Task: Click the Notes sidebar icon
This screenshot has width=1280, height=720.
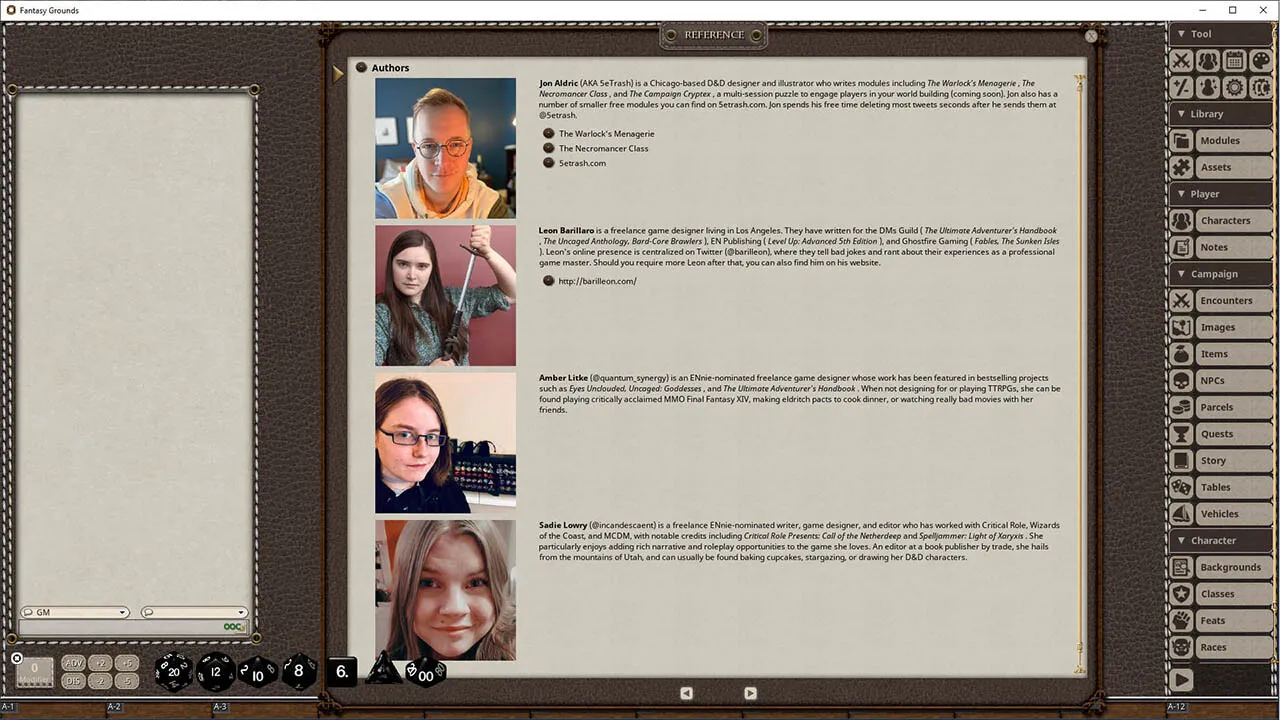Action: click(x=1182, y=247)
